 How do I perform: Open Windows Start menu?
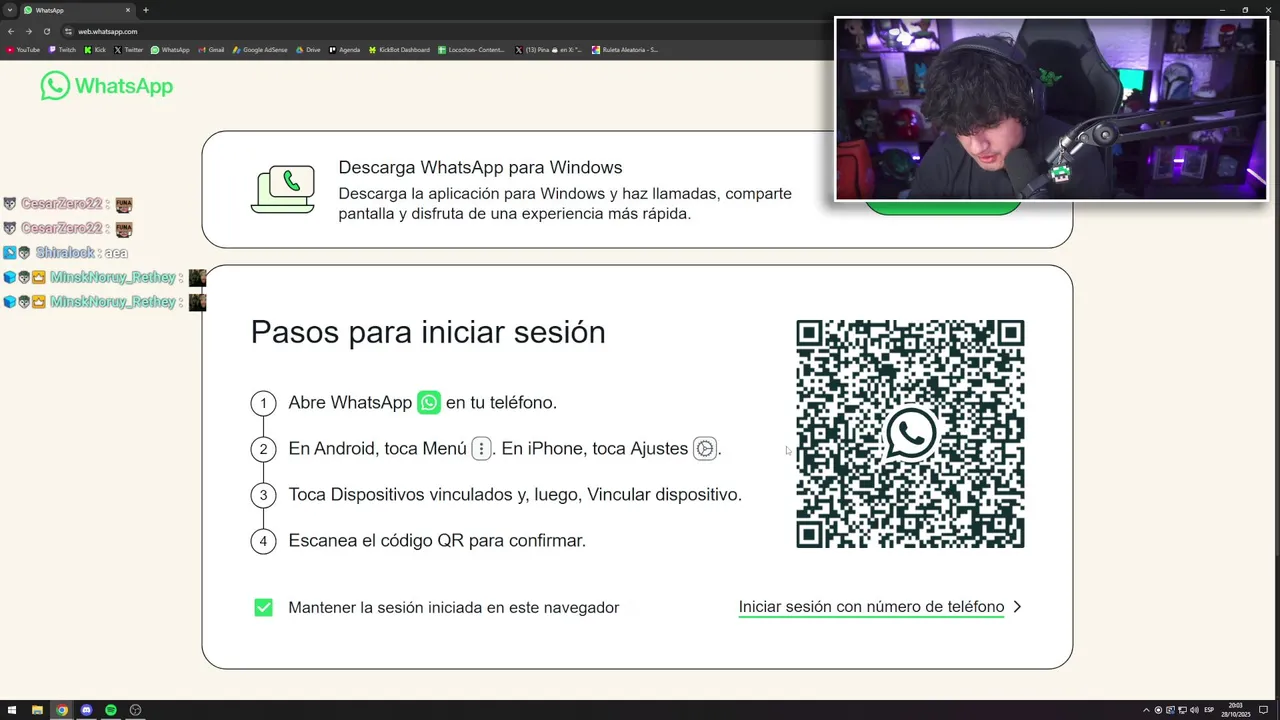(x=12, y=710)
